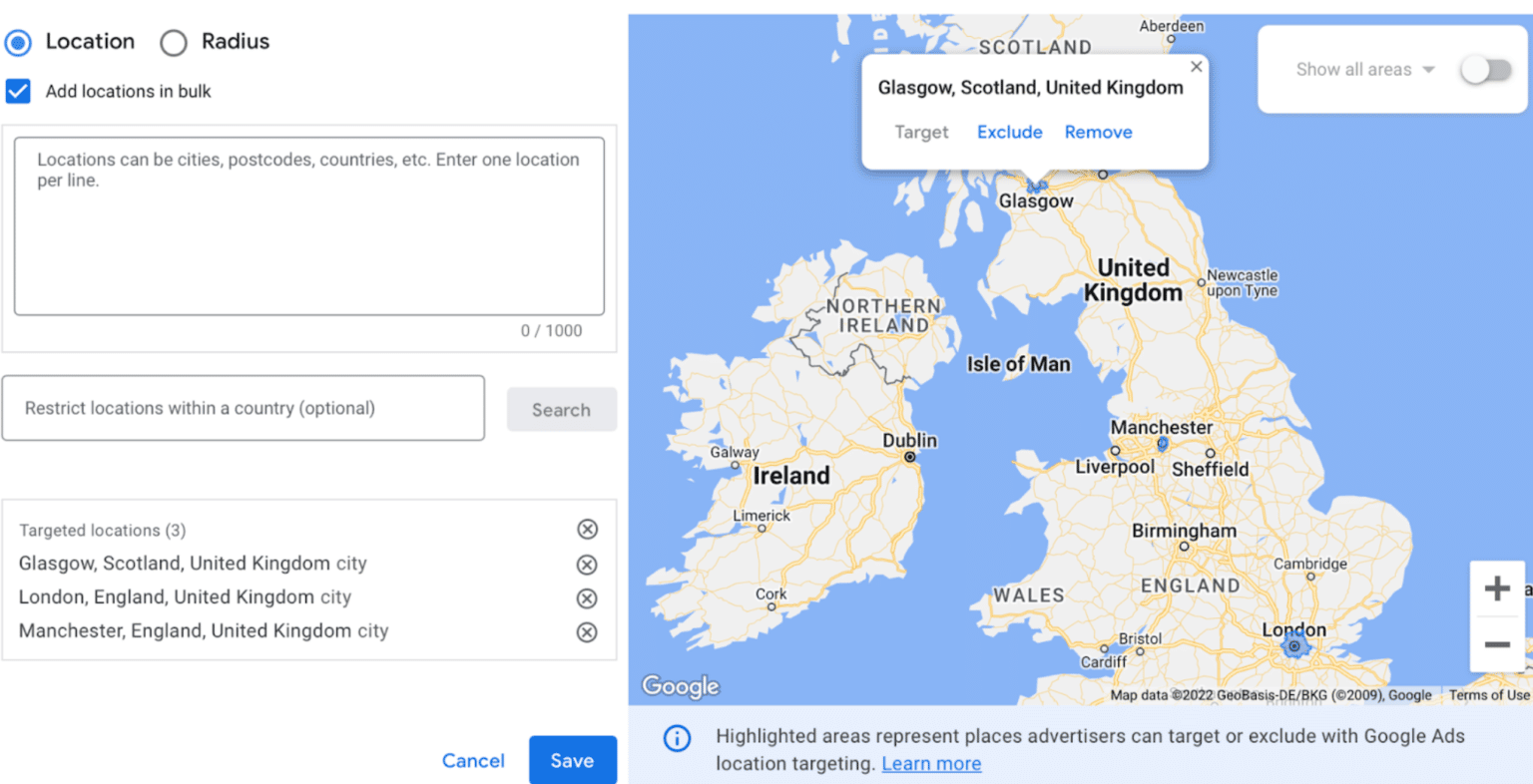This screenshot has width=1533, height=784.
Task: Open the Show all areas dropdown
Action: (1431, 70)
